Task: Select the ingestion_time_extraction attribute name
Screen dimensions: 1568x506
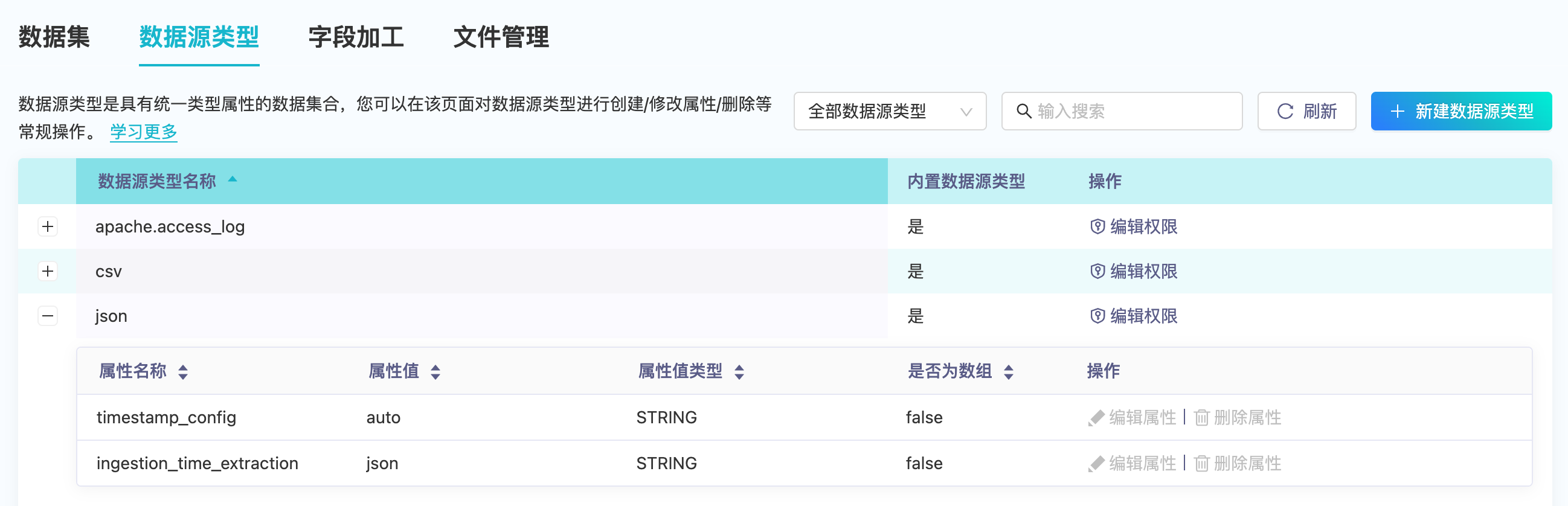Action: pyautogui.click(x=198, y=463)
